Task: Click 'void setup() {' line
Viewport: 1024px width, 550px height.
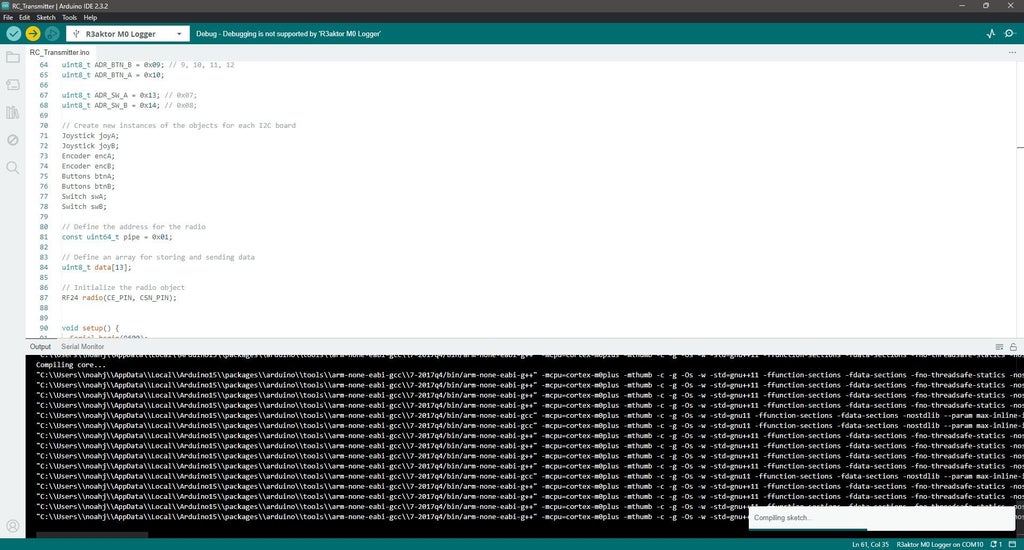Action: click(90, 328)
